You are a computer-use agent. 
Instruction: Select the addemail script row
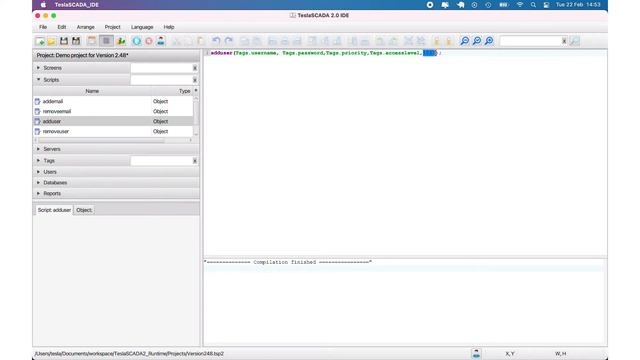tap(113, 101)
